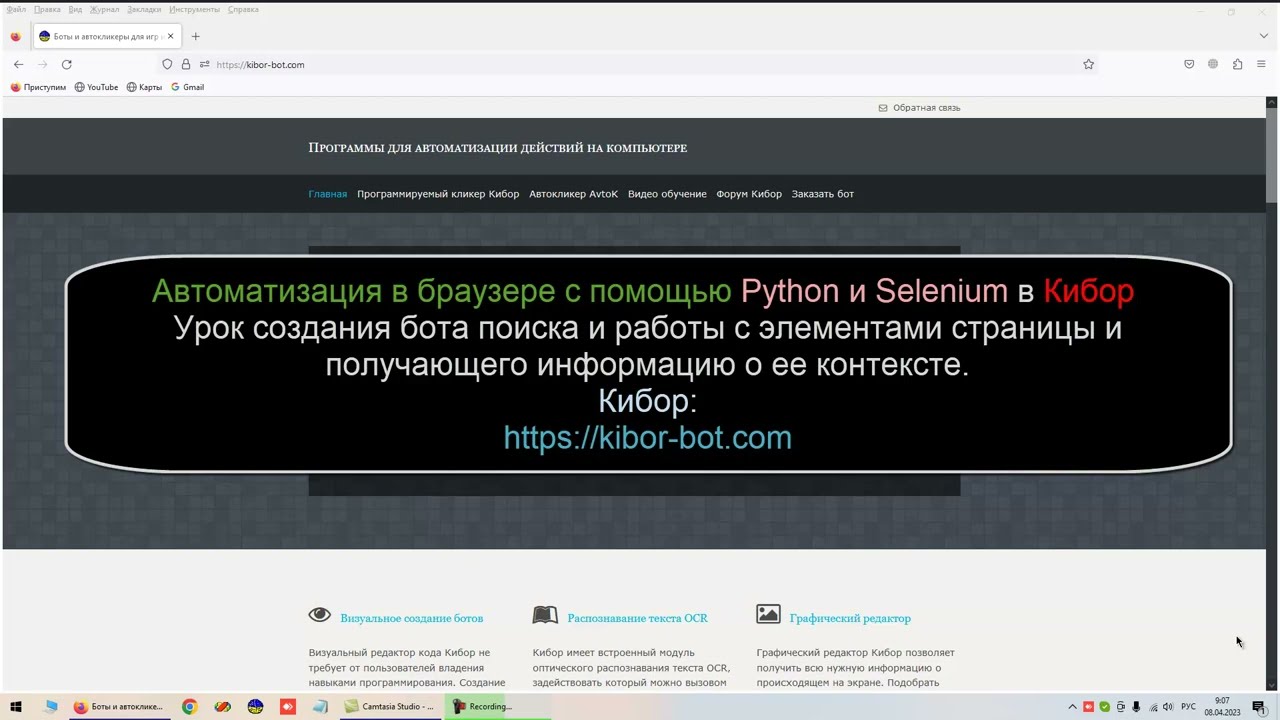The height and width of the screenshot is (720, 1280).
Task: Close the Боты и автокликеры tab
Action: click(170, 36)
